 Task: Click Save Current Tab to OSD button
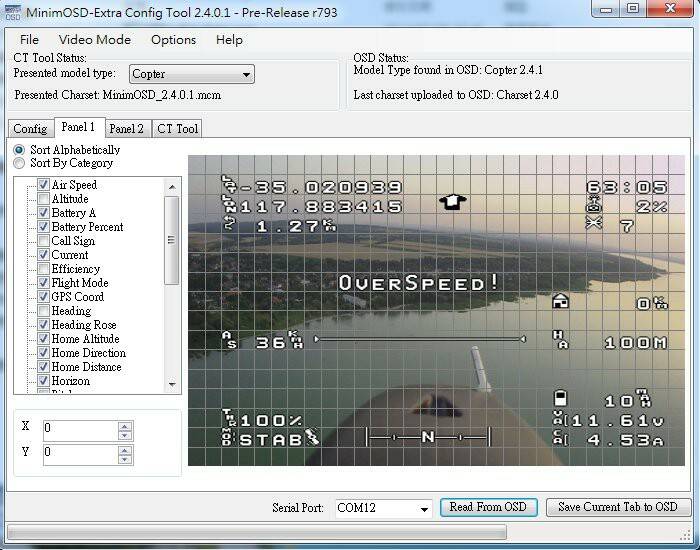[x=617, y=507]
